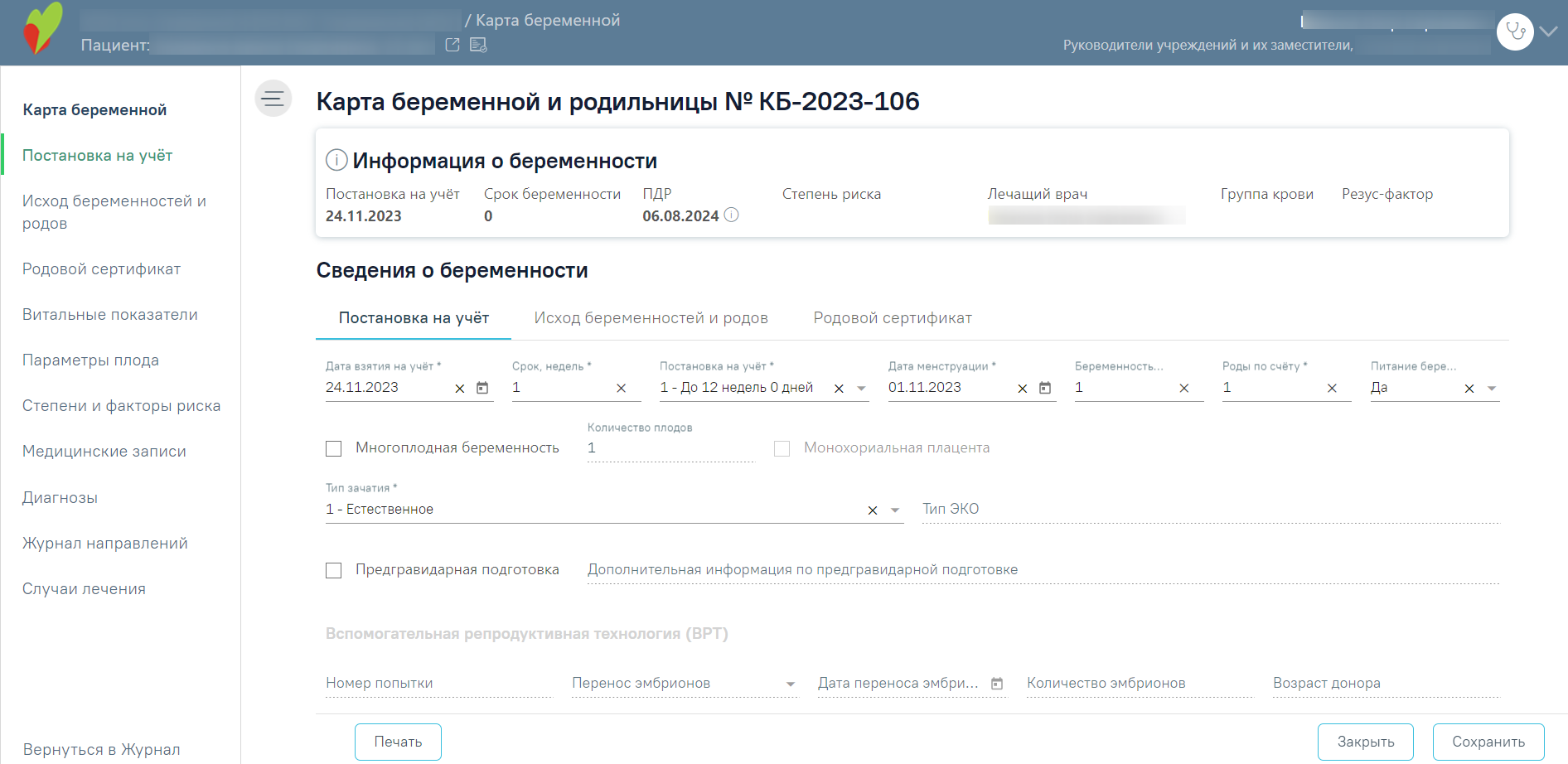The image size is (1568, 764).
Task: Clear the Дата менструации field
Action: pos(1023,389)
